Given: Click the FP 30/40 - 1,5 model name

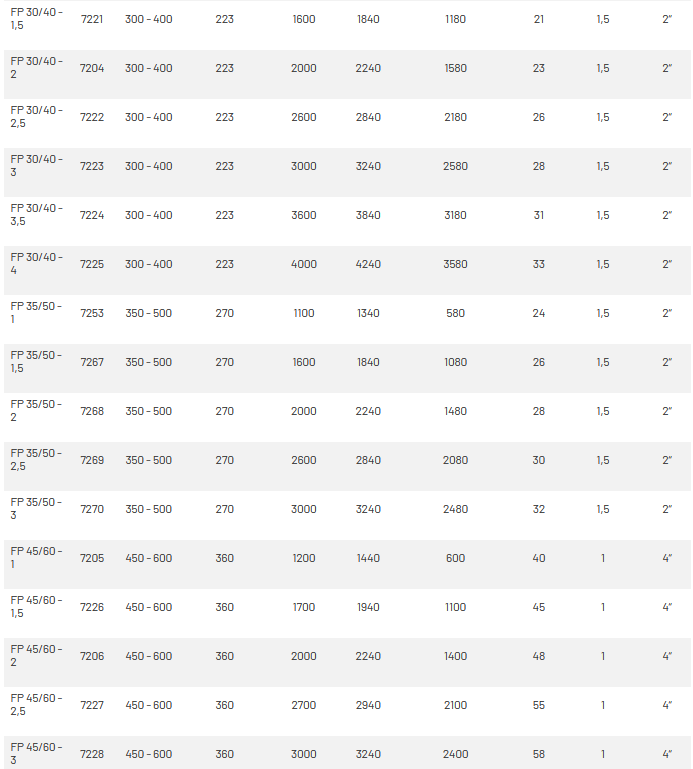Looking at the screenshot, I should point(36,19).
